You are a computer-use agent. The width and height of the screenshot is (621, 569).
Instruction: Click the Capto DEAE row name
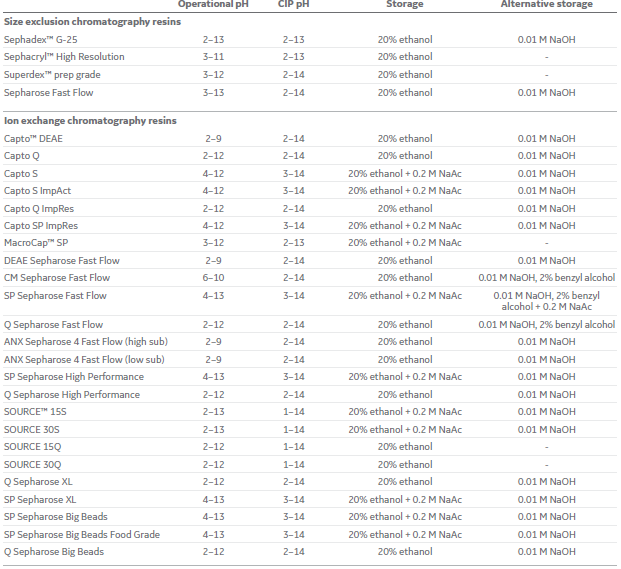(33, 139)
